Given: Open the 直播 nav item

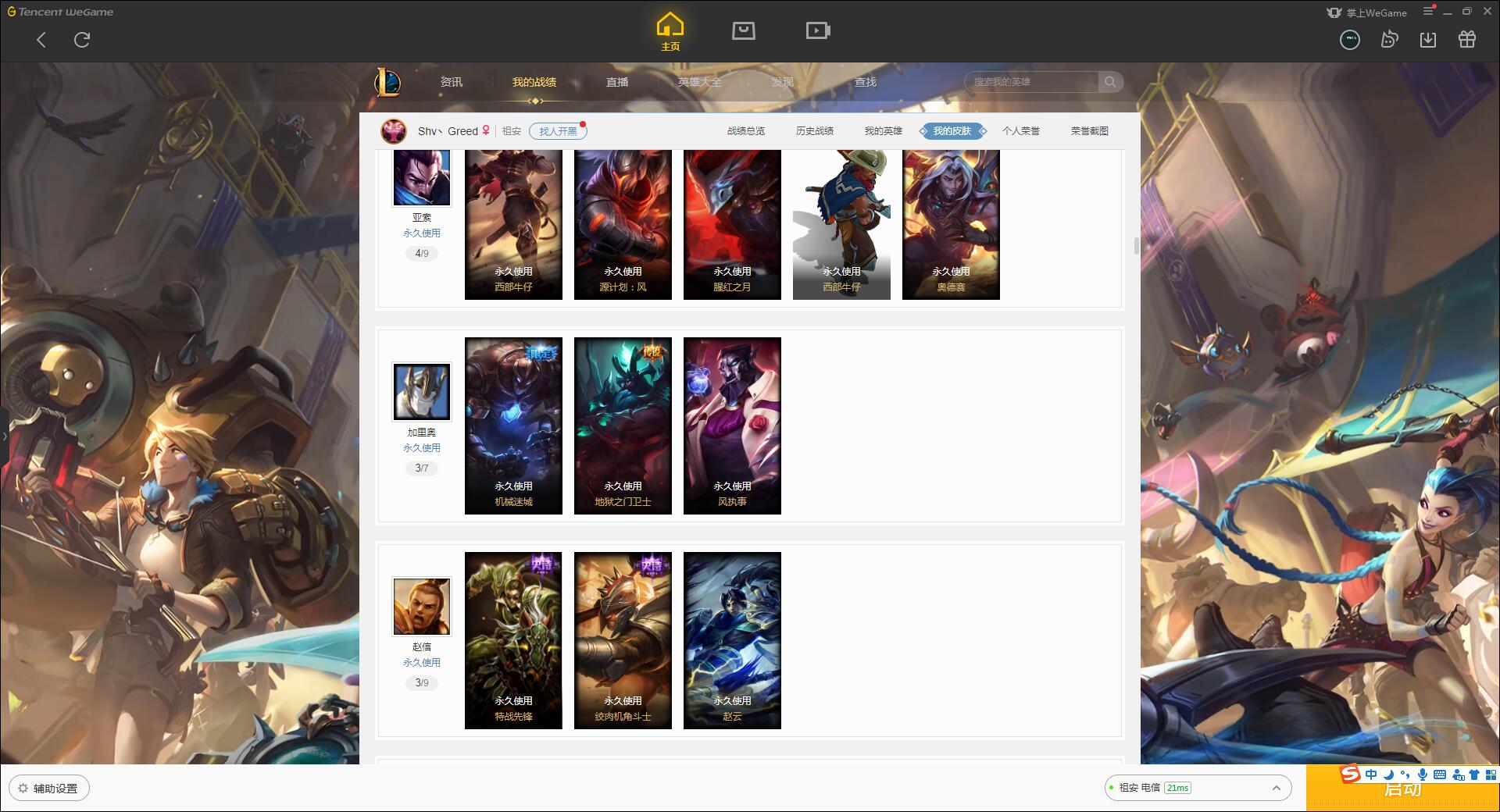Looking at the screenshot, I should [617, 82].
